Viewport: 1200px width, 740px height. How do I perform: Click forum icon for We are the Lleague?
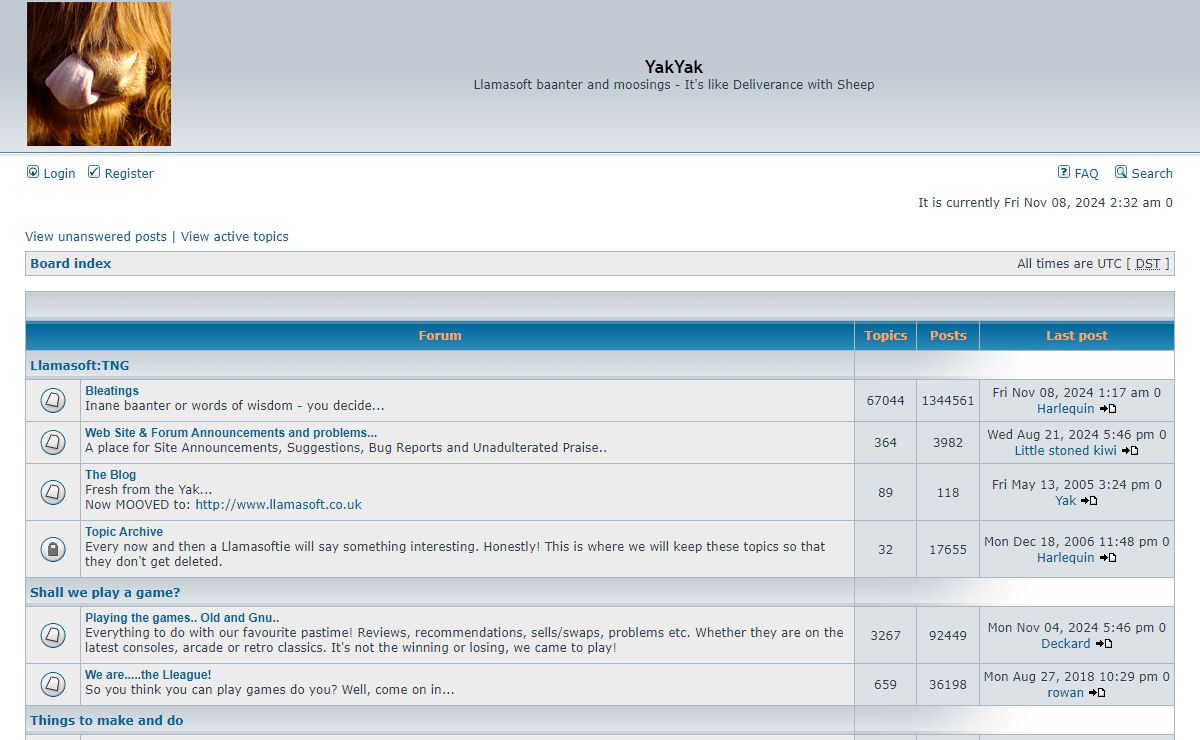(x=53, y=685)
